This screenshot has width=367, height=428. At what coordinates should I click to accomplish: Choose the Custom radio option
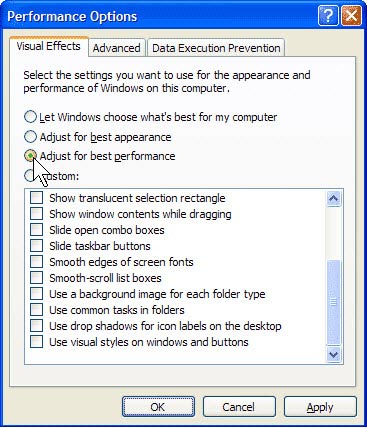click(30, 175)
